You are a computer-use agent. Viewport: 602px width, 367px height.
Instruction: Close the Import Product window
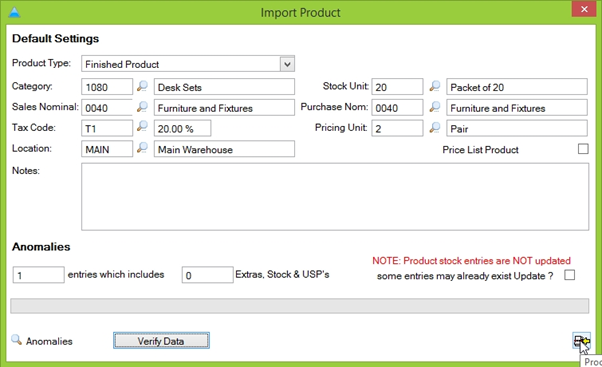click(584, 9)
